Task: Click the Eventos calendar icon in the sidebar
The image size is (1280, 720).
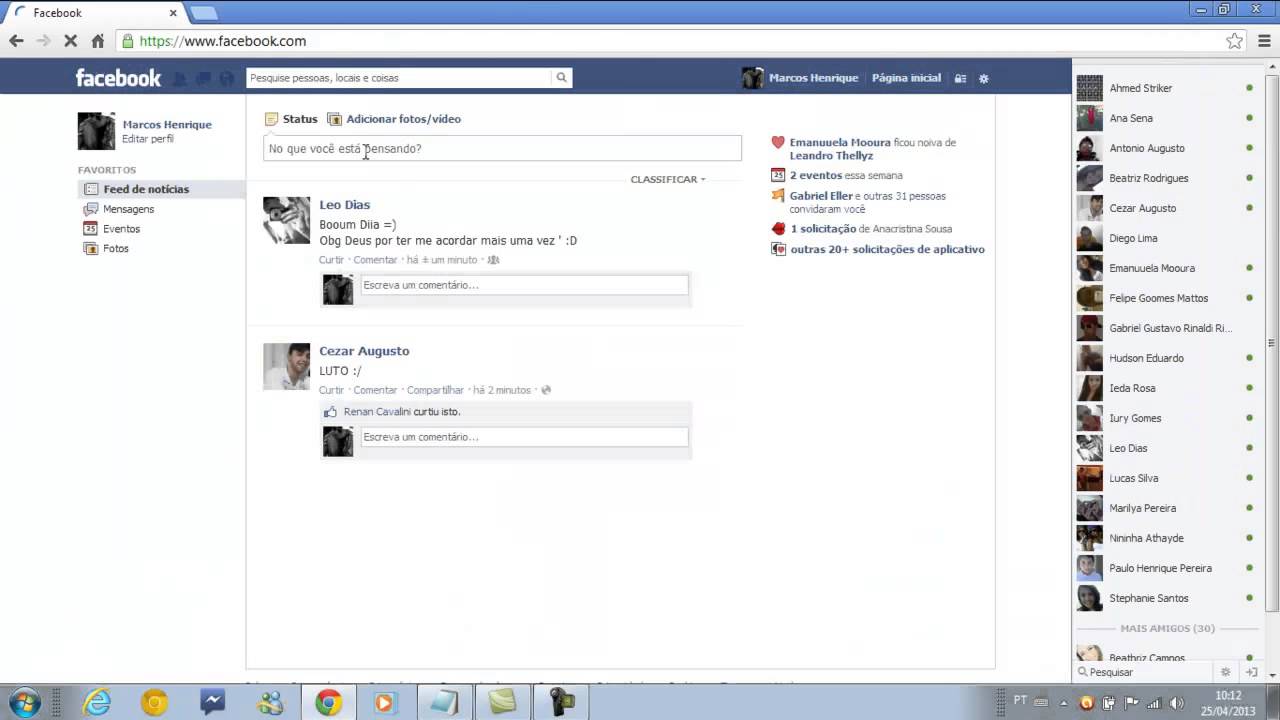Action: [x=91, y=229]
